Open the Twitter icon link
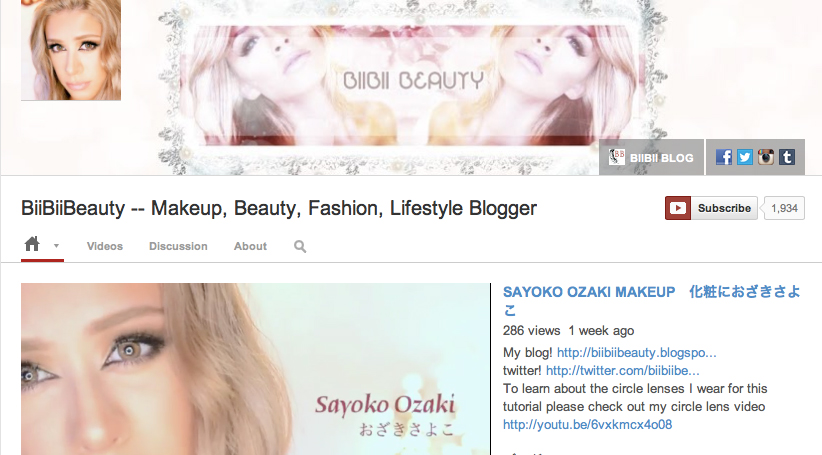Image resolution: width=822 pixels, height=455 pixels. pos(745,157)
